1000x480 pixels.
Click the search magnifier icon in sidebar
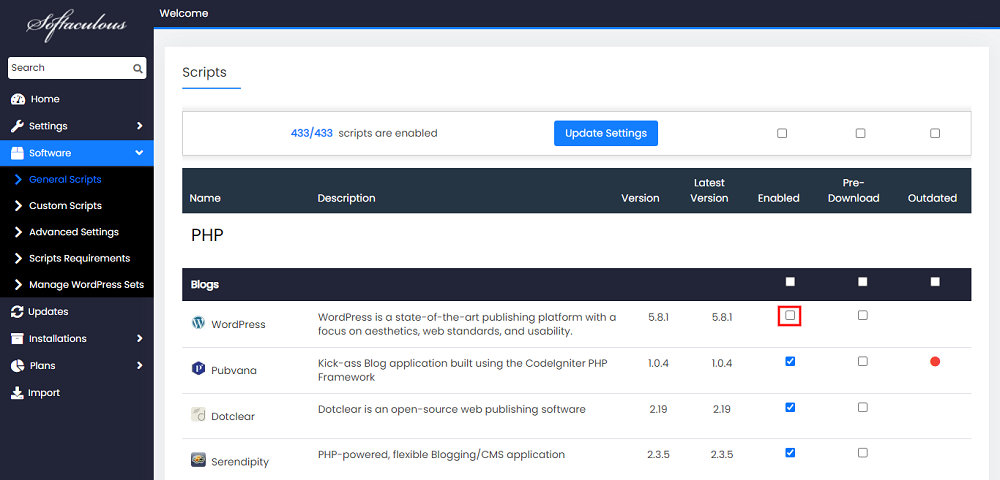click(x=137, y=68)
